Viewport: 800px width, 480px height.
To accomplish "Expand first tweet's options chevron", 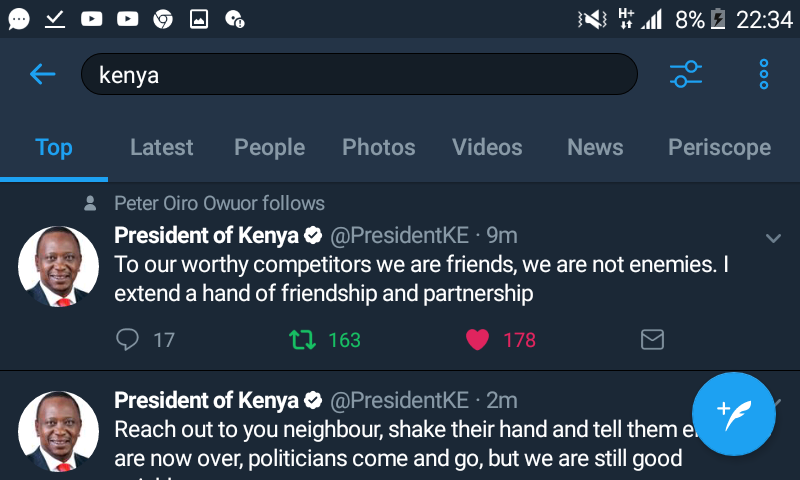I will point(772,238).
